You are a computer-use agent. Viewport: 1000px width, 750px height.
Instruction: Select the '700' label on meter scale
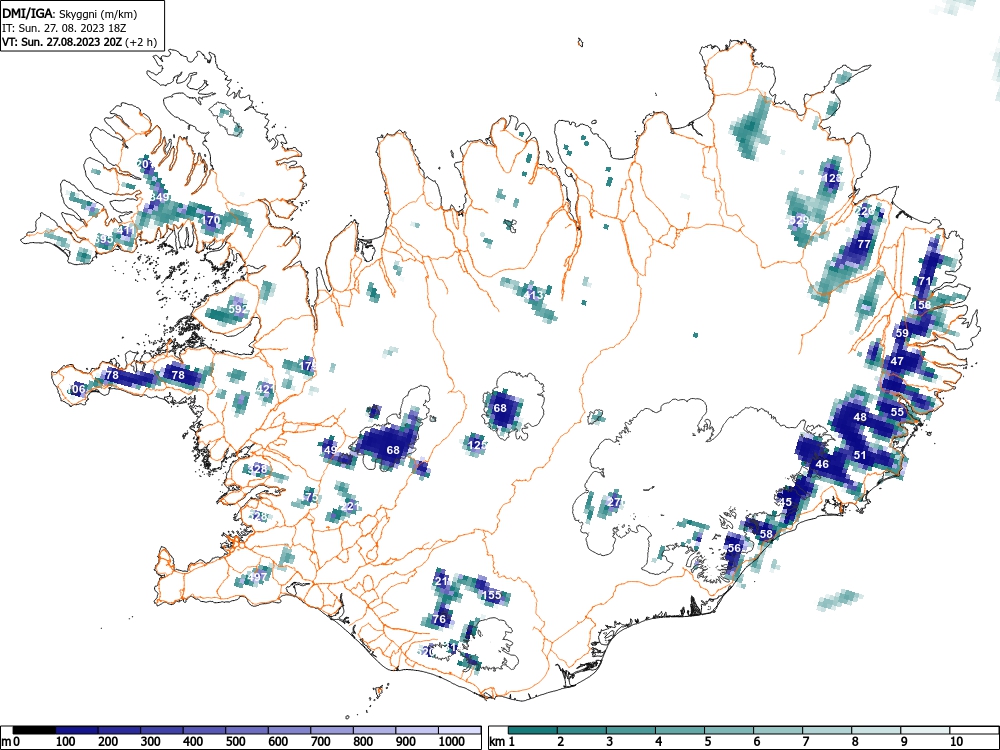(x=321, y=741)
